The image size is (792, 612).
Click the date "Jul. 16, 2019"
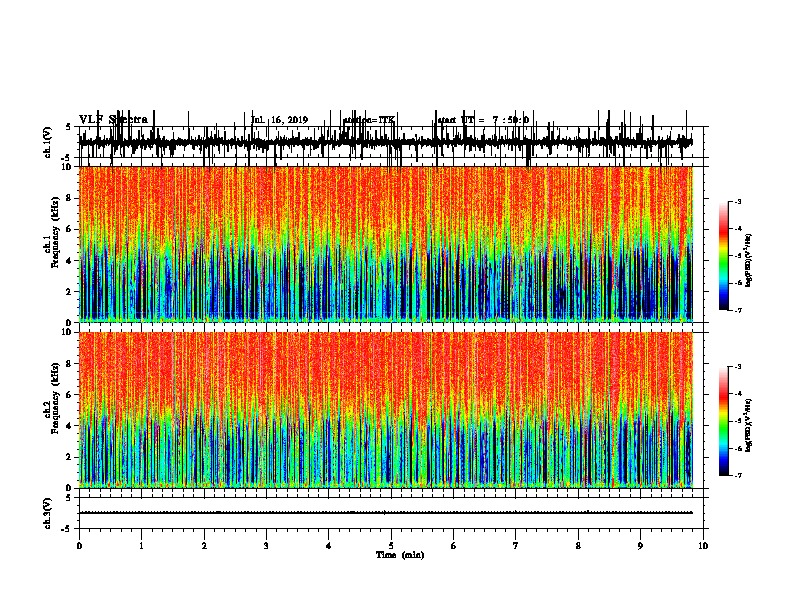[x=279, y=120]
